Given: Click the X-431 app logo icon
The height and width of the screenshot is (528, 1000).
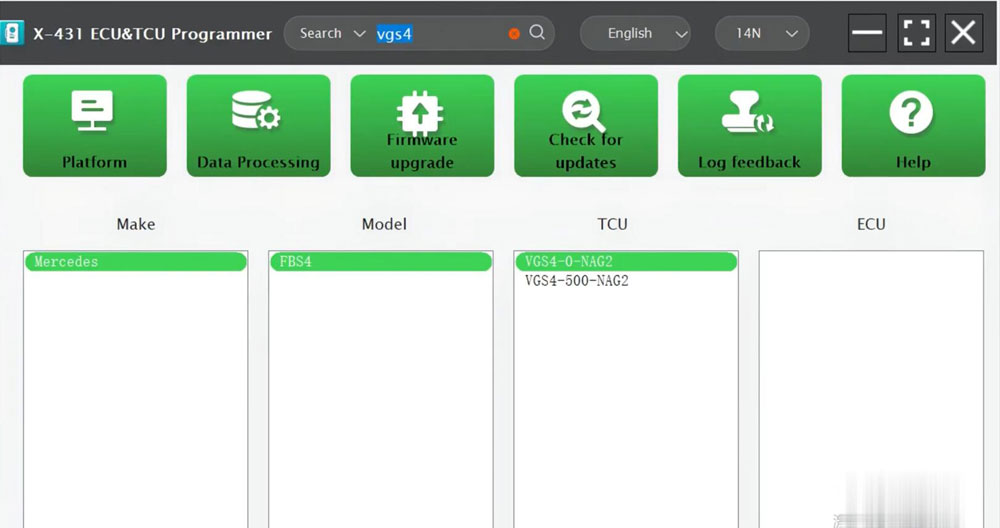Looking at the screenshot, I should click(x=12, y=33).
